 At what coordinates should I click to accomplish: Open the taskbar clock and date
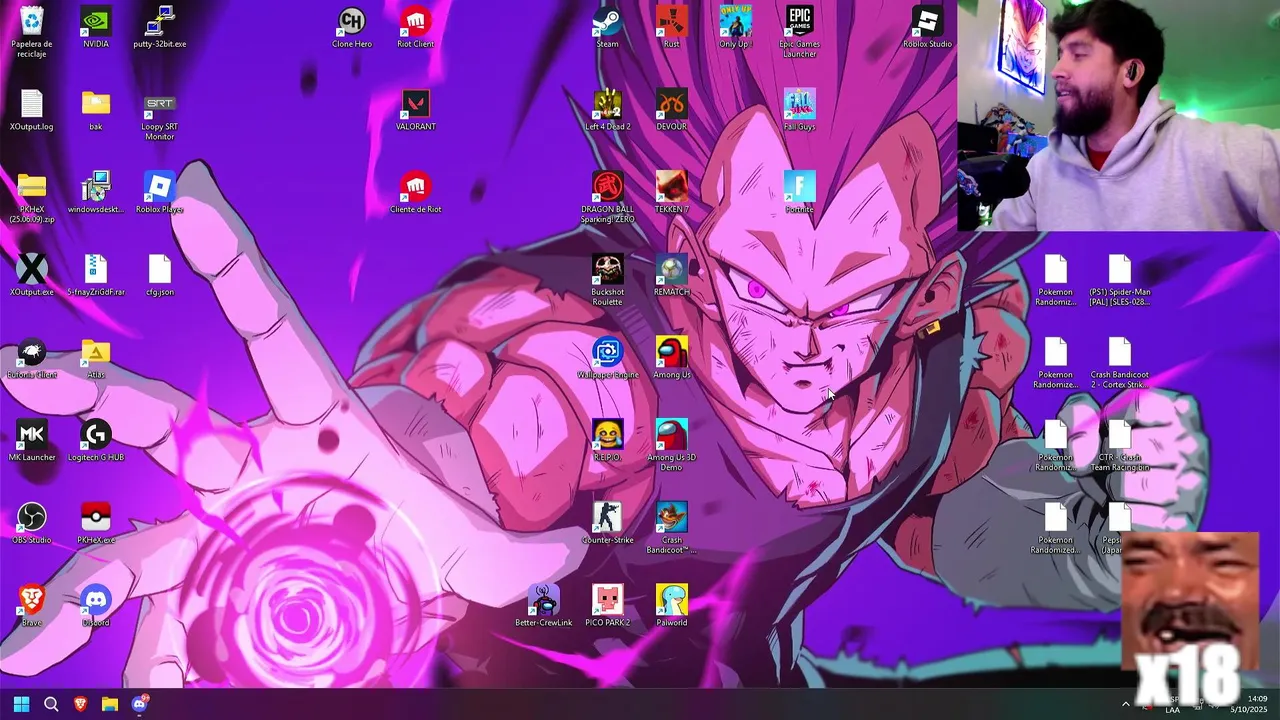tap(1250, 704)
